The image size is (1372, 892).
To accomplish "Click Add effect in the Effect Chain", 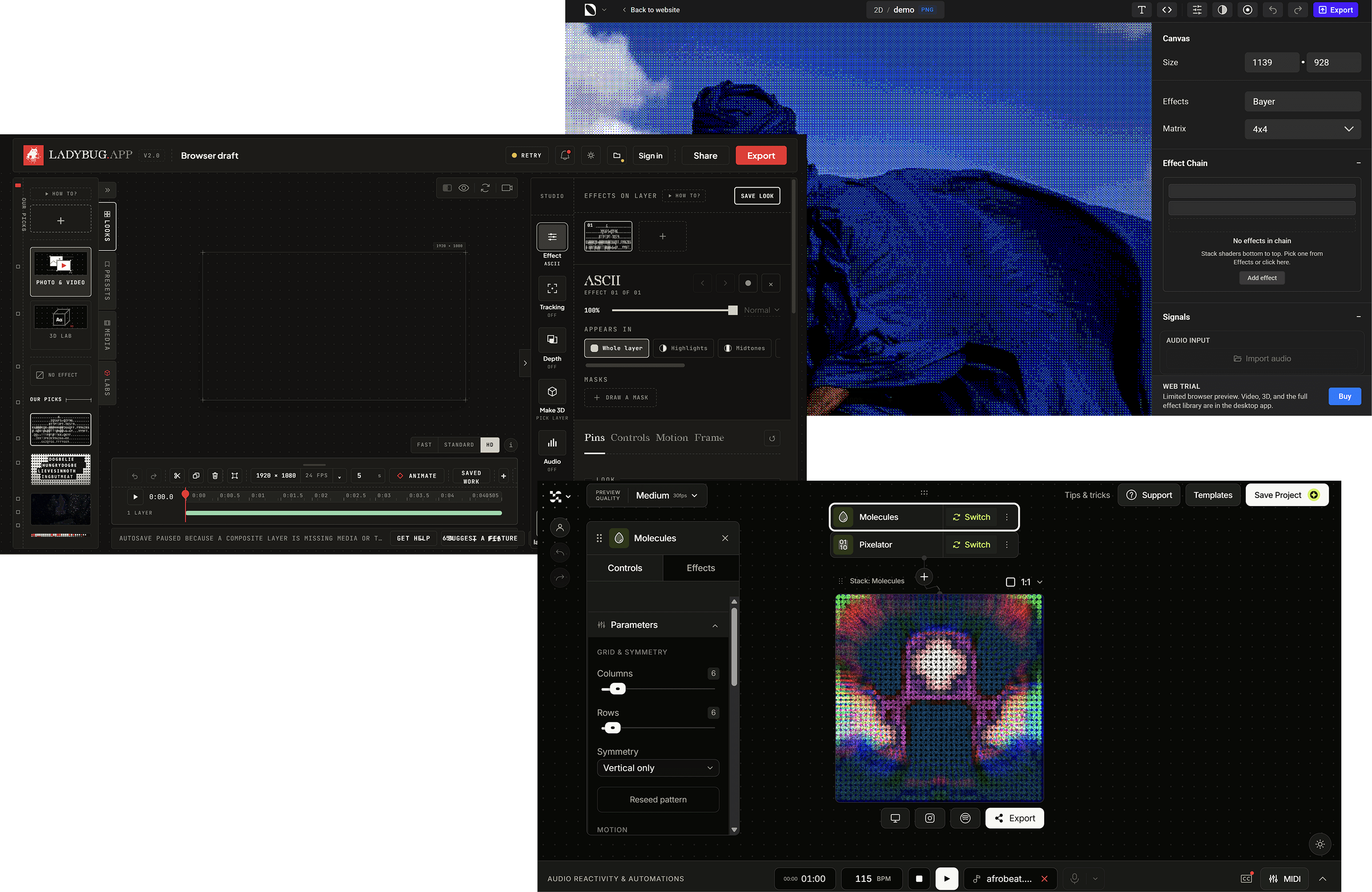I will (1262, 278).
